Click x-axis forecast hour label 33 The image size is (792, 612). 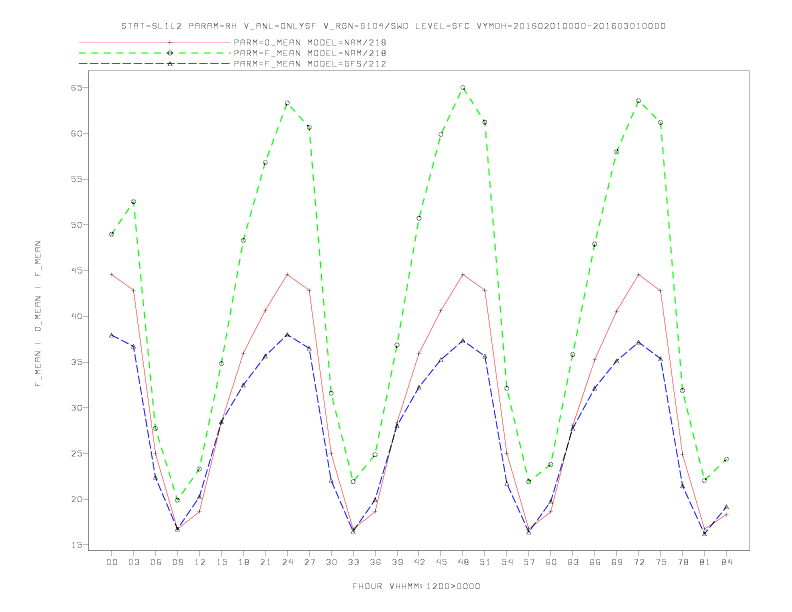click(353, 562)
